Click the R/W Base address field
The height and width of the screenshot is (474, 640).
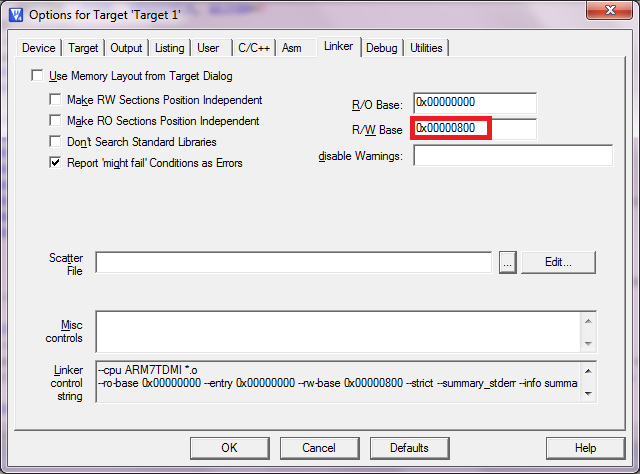click(474, 129)
